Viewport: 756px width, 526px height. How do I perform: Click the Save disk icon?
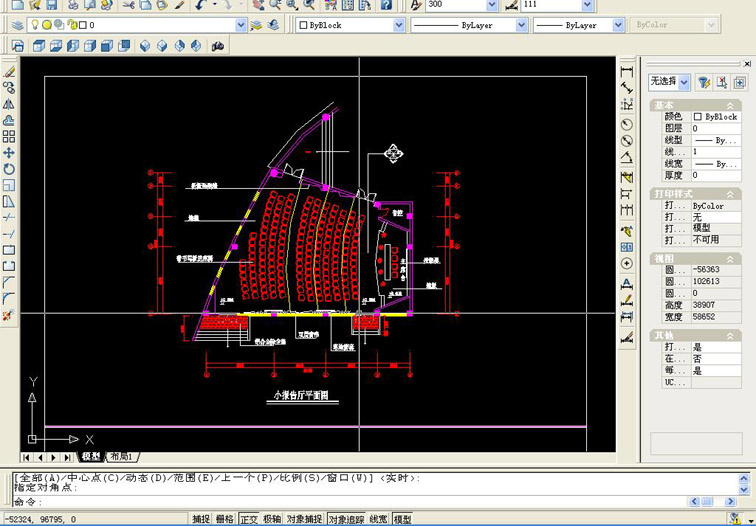pos(51,5)
